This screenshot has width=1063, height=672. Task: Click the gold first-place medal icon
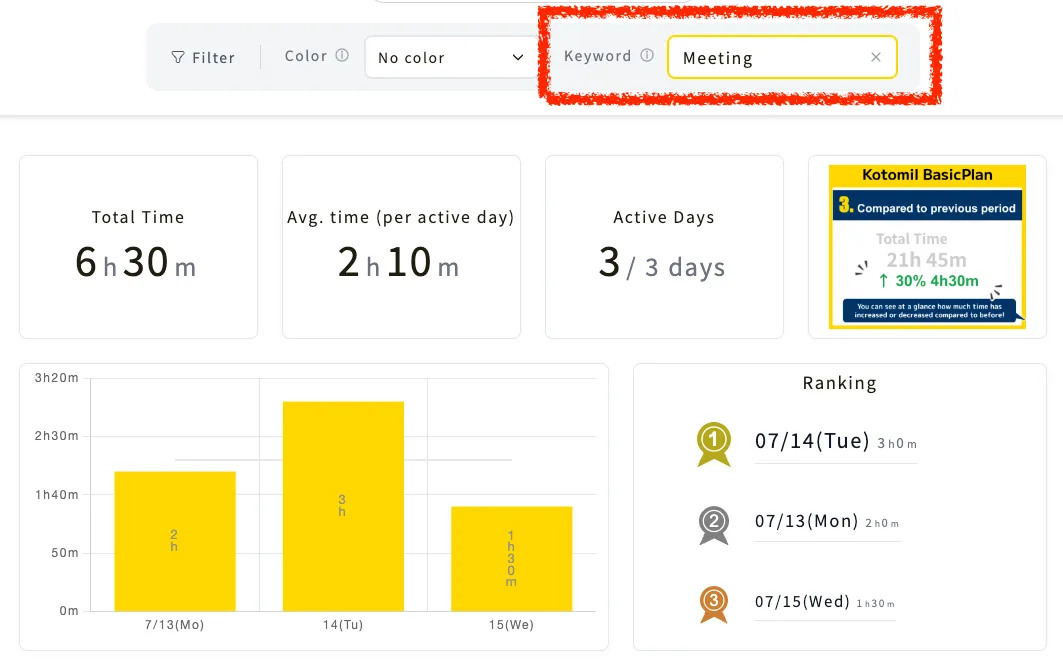coord(714,444)
